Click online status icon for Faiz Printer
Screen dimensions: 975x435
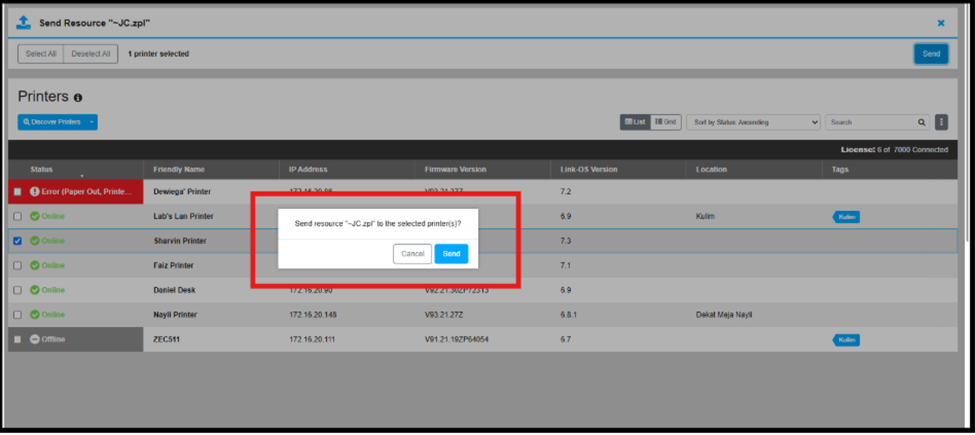pyautogui.click(x=35, y=265)
